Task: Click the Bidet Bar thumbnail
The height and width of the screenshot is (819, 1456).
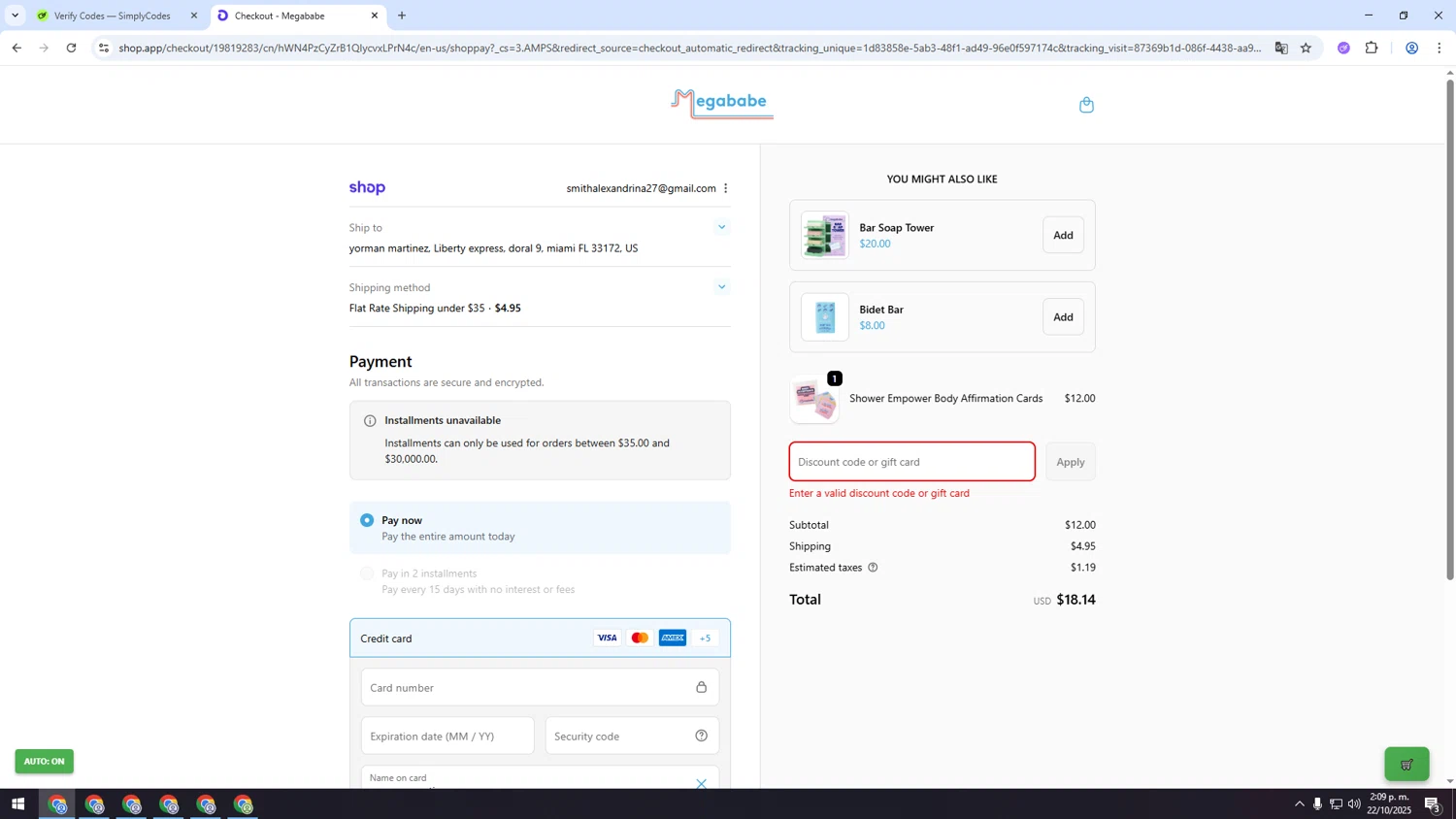Action: click(824, 317)
